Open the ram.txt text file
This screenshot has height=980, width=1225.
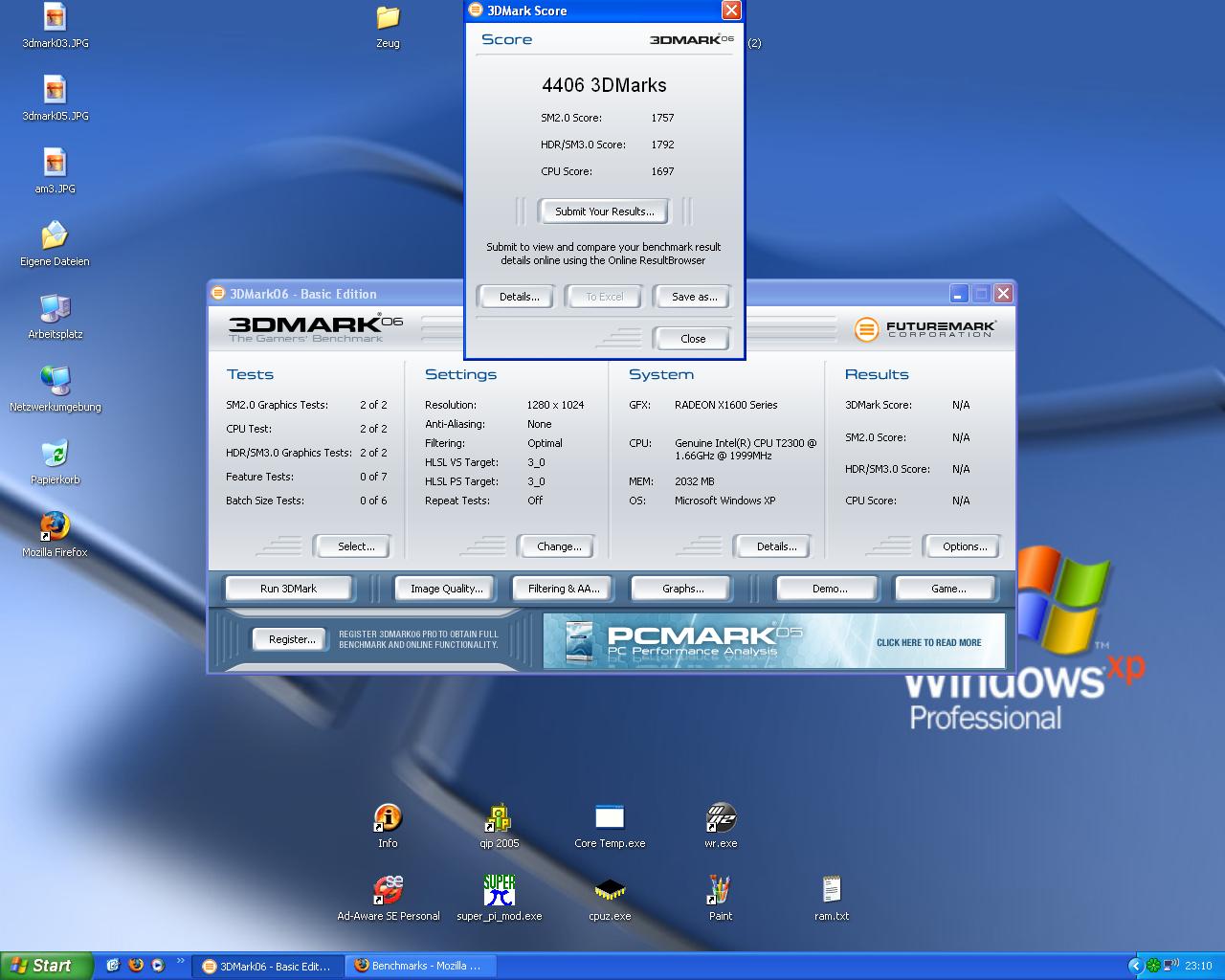coord(832,899)
